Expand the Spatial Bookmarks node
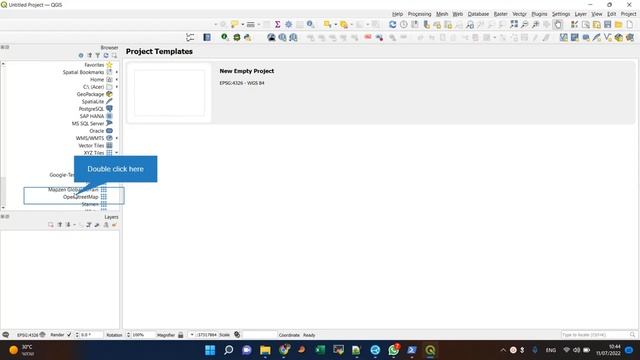The width and height of the screenshot is (640, 360). [x=117, y=72]
